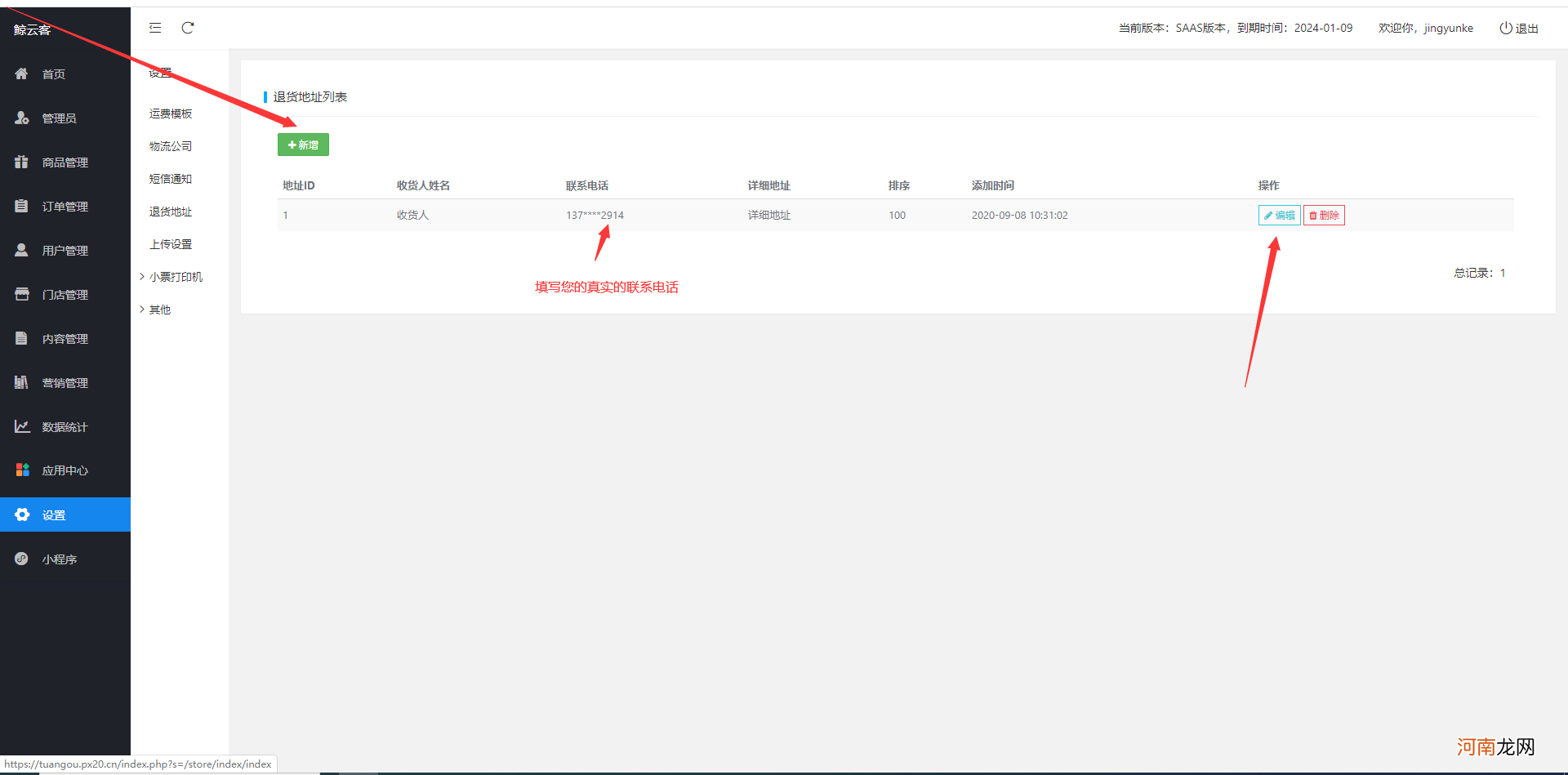Click the clipboard icon for 订单管理
Viewport: 1568px width, 775px height.
pos(21,206)
